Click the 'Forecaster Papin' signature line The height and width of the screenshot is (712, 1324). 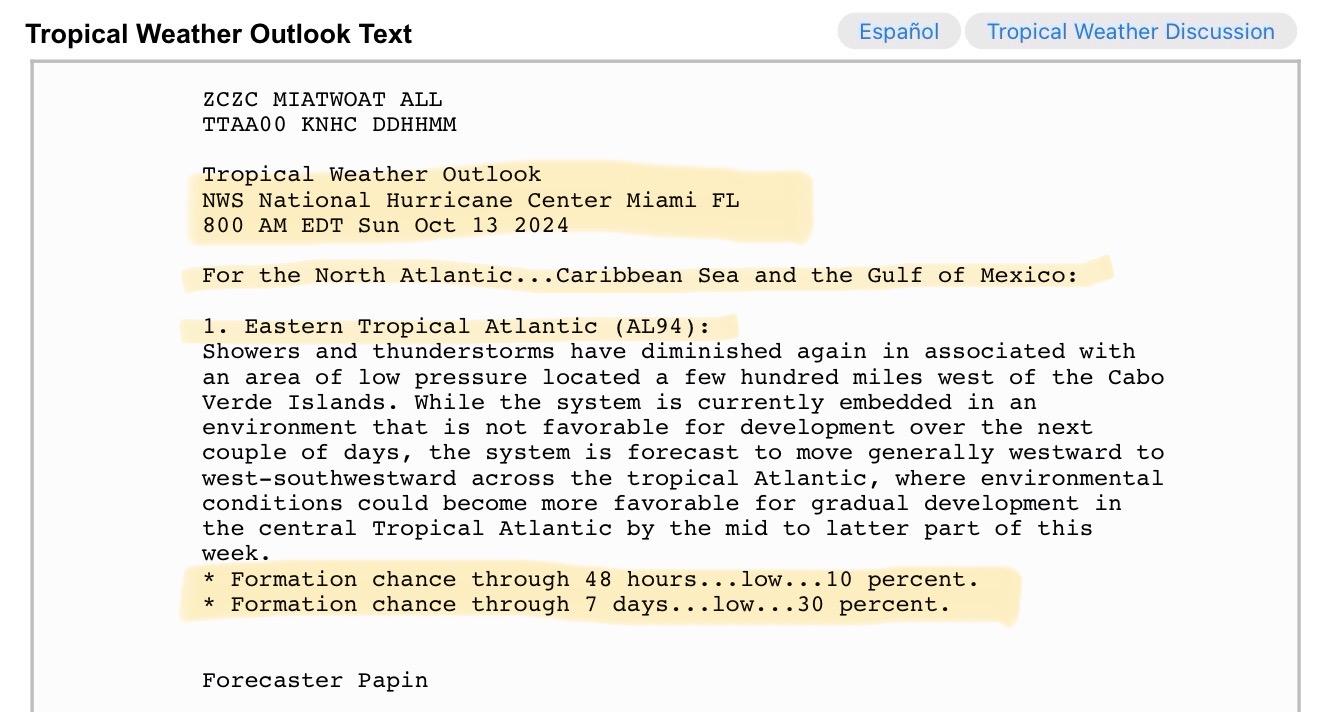(x=315, y=681)
